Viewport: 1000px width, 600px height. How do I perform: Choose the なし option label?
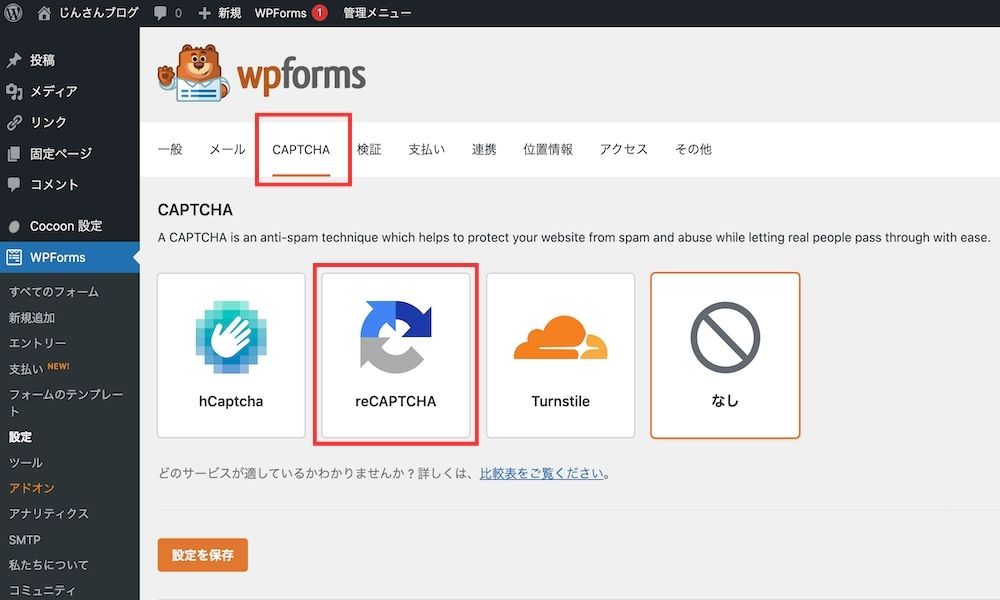point(725,400)
